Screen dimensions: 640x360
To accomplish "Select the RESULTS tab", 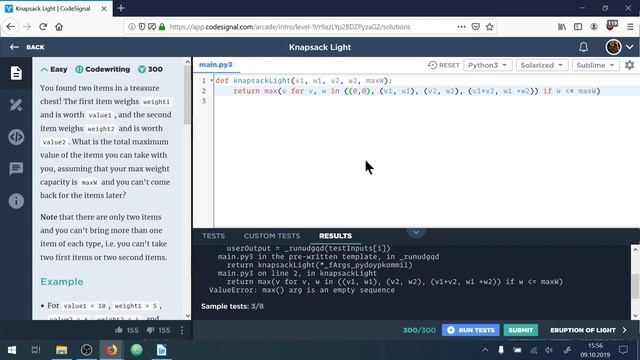I will point(336,236).
